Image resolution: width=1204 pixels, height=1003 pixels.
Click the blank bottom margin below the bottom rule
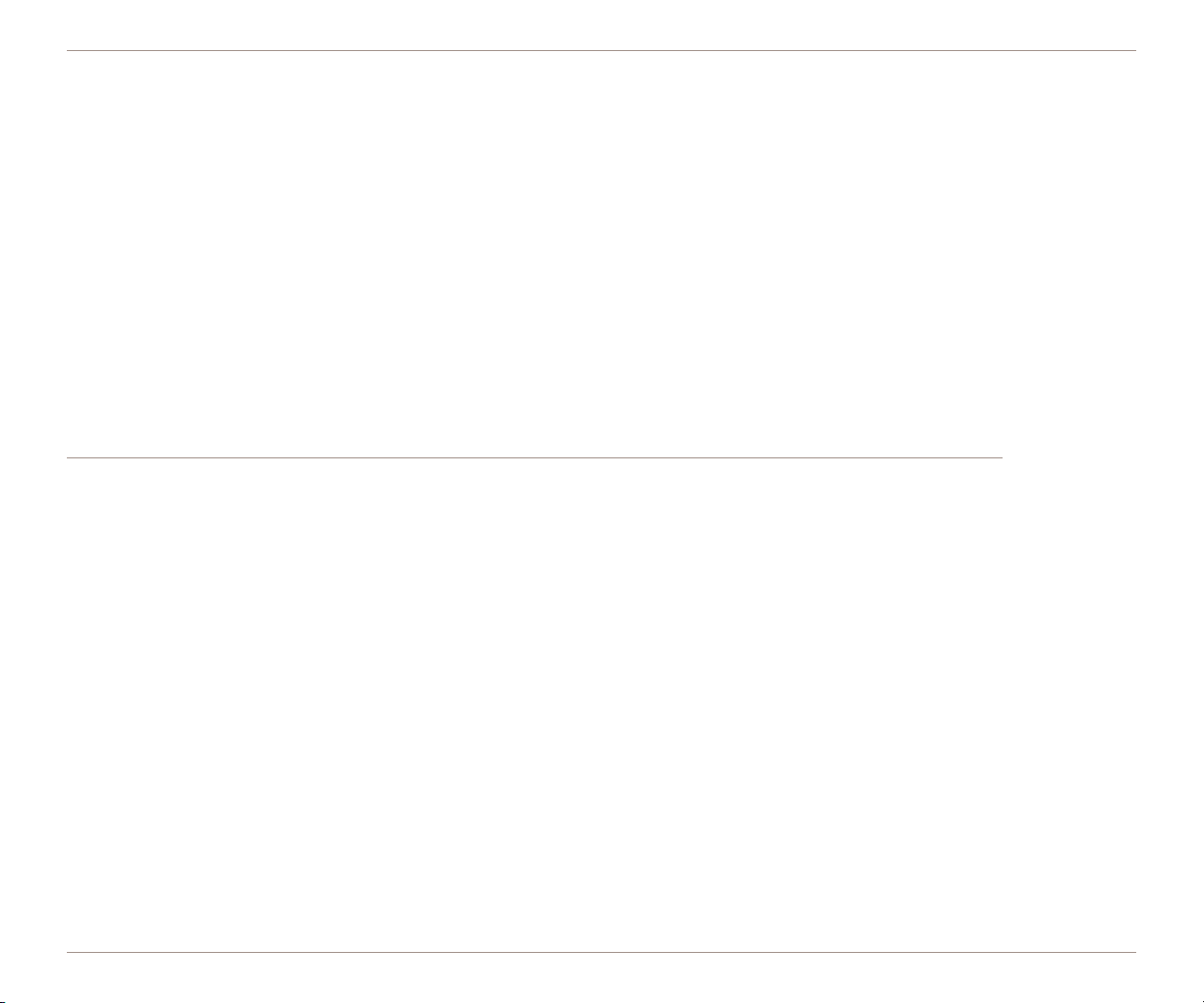coord(602,979)
